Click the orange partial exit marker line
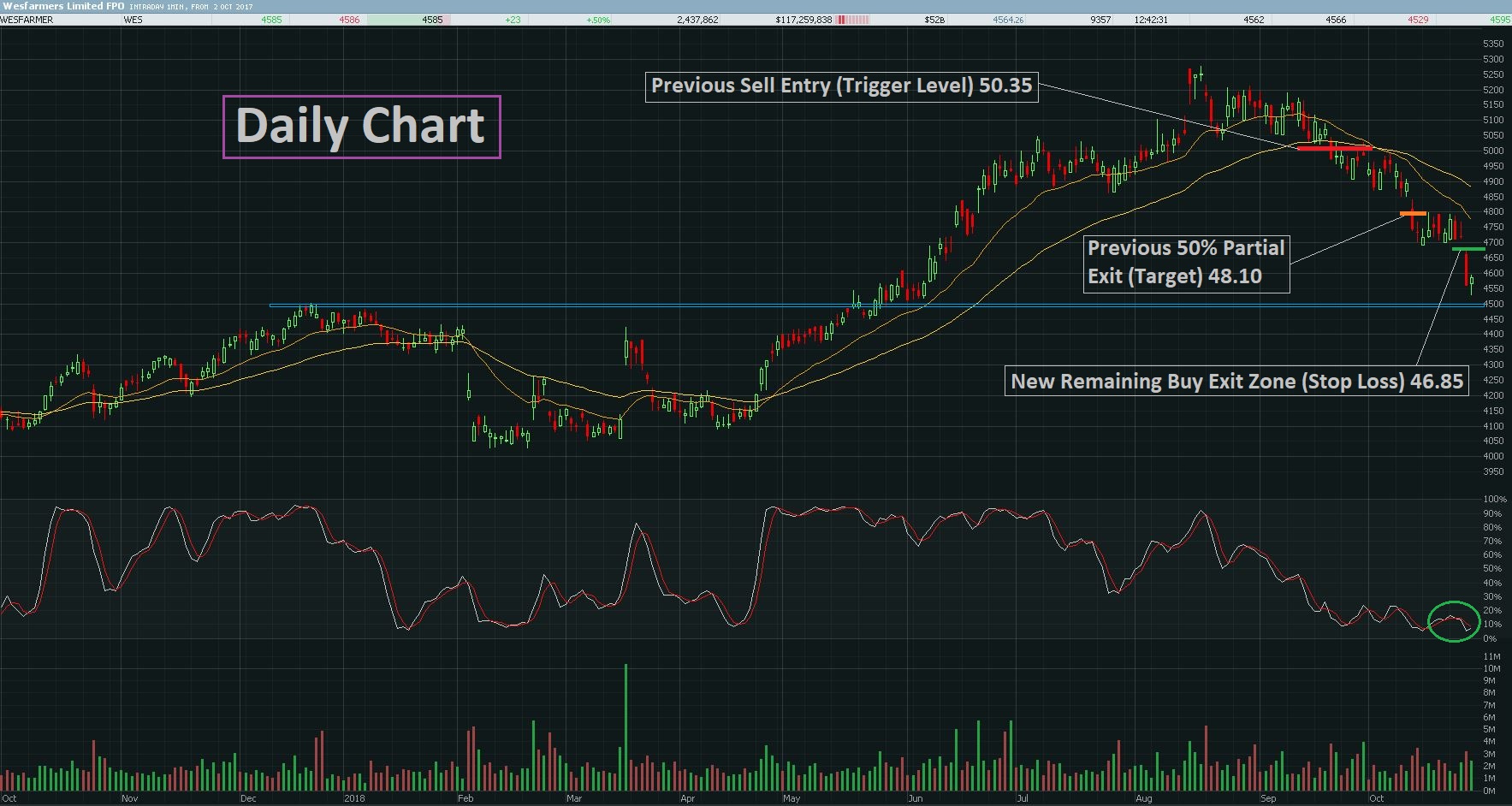Image resolution: width=1512 pixels, height=806 pixels. tap(1413, 213)
